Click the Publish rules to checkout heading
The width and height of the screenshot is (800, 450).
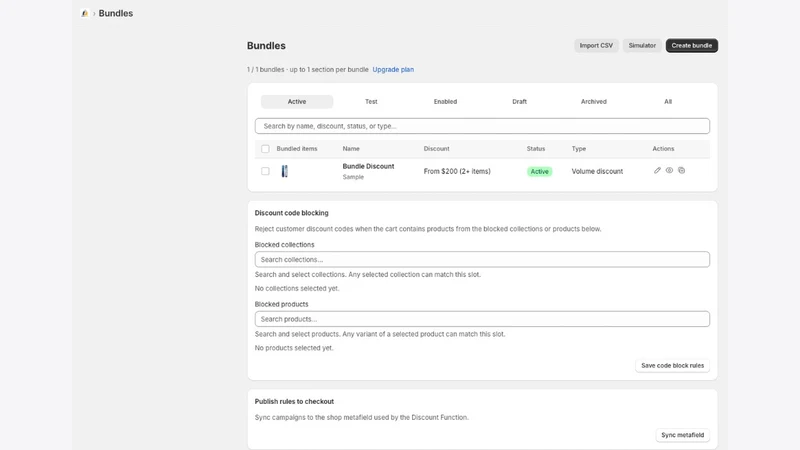pos(294,402)
